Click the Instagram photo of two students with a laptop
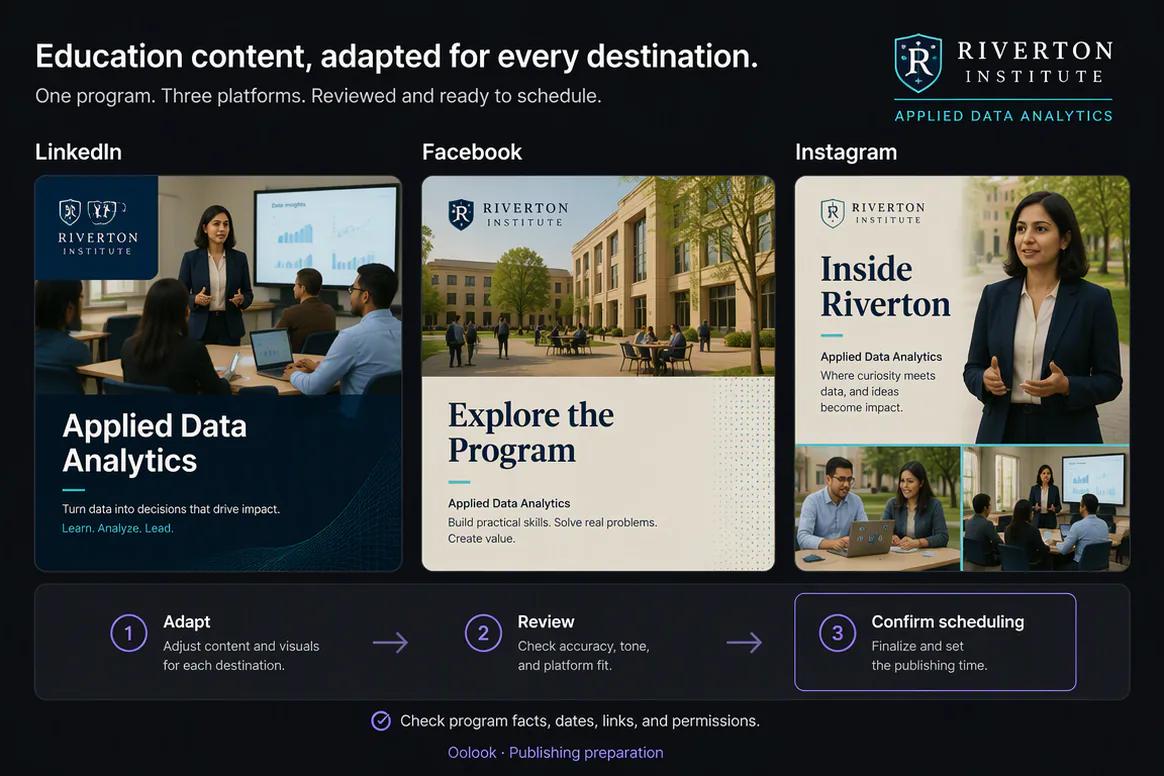The image size is (1164, 776). pos(877,509)
